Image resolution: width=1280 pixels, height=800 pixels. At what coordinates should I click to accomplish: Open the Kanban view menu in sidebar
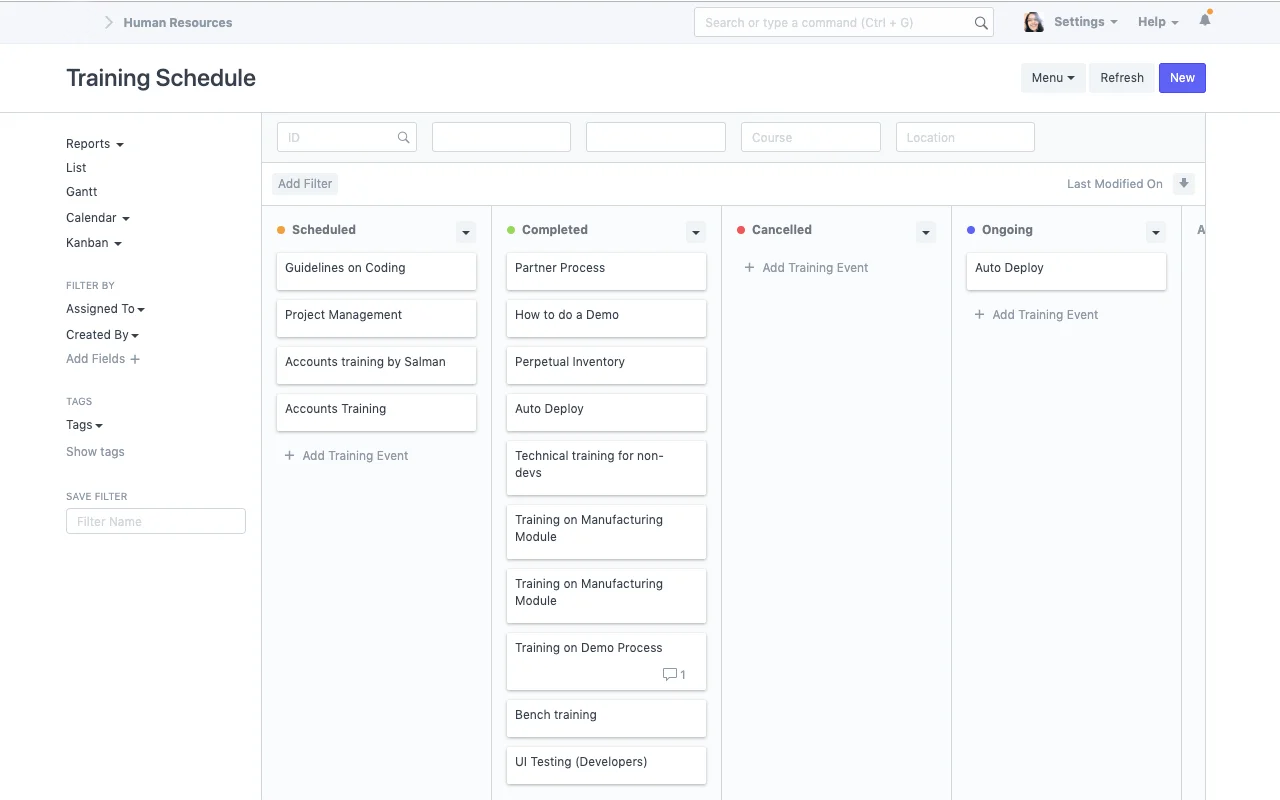(93, 243)
